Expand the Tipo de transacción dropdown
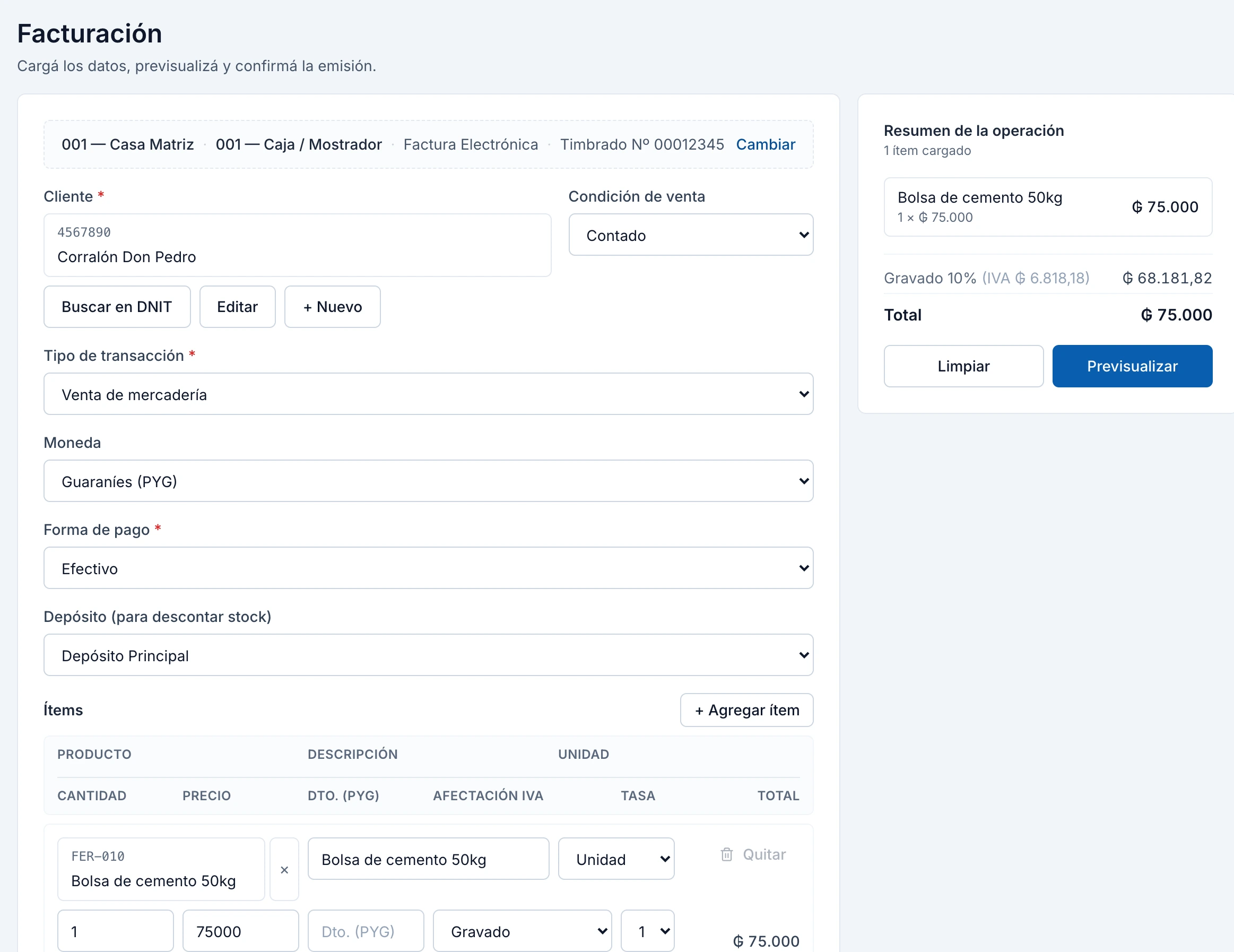This screenshot has width=1234, height=952. [428, 394]
